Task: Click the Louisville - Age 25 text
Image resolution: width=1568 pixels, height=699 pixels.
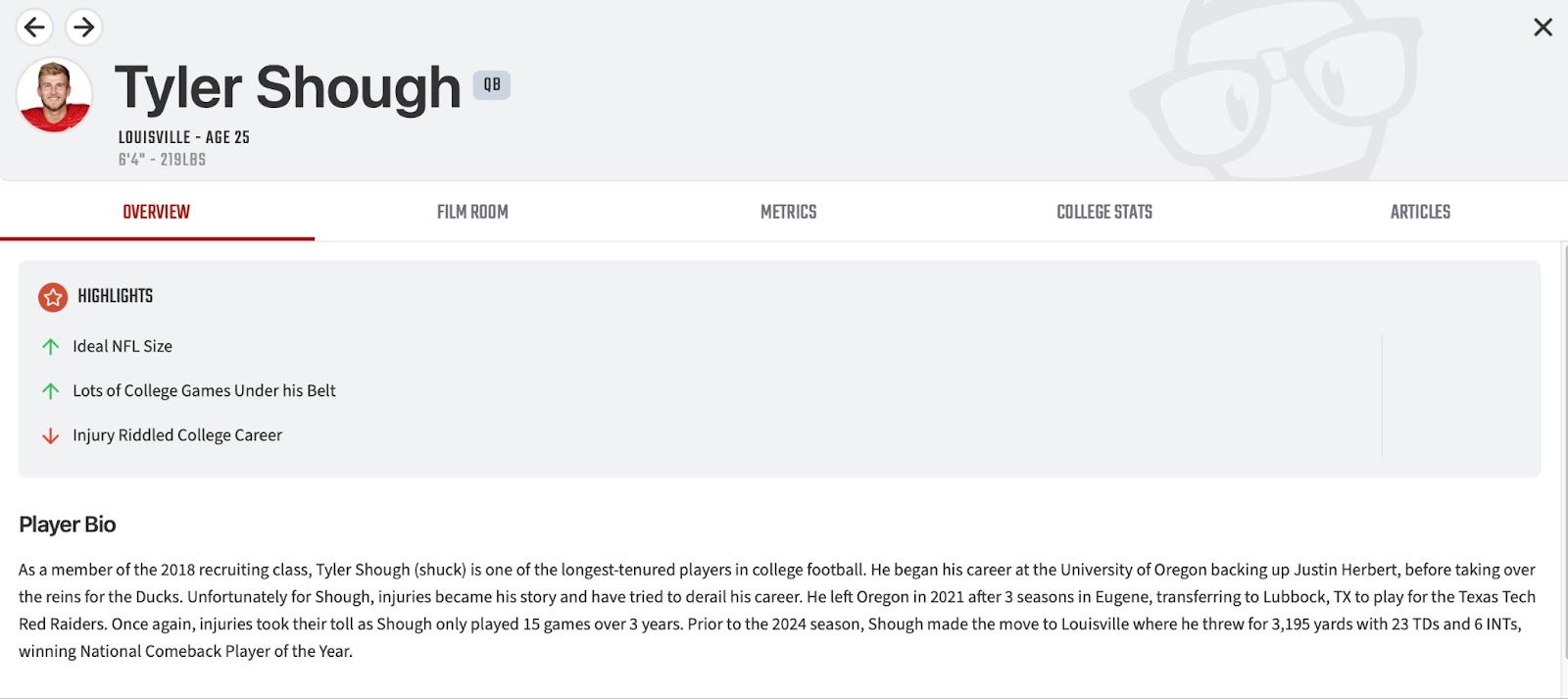Action: tap(184, 137)
